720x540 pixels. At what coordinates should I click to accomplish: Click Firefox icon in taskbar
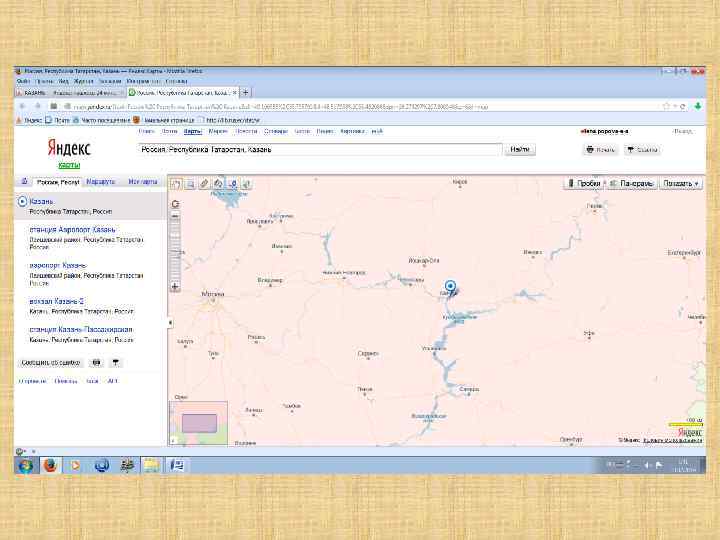click(x=50, y=466)
